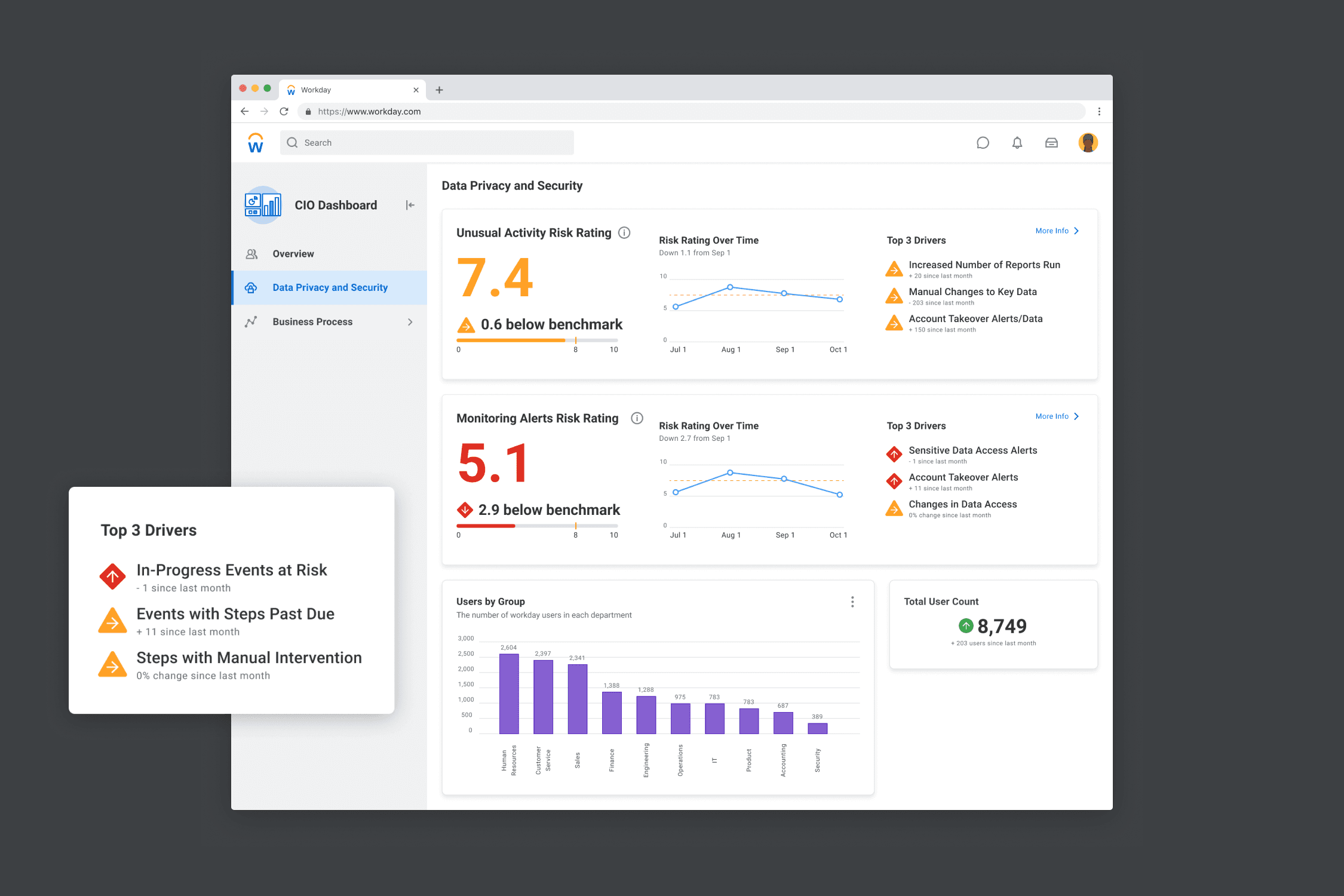Click the Search input field
This screenshot has height=896, width=1344.
[427, 143]
